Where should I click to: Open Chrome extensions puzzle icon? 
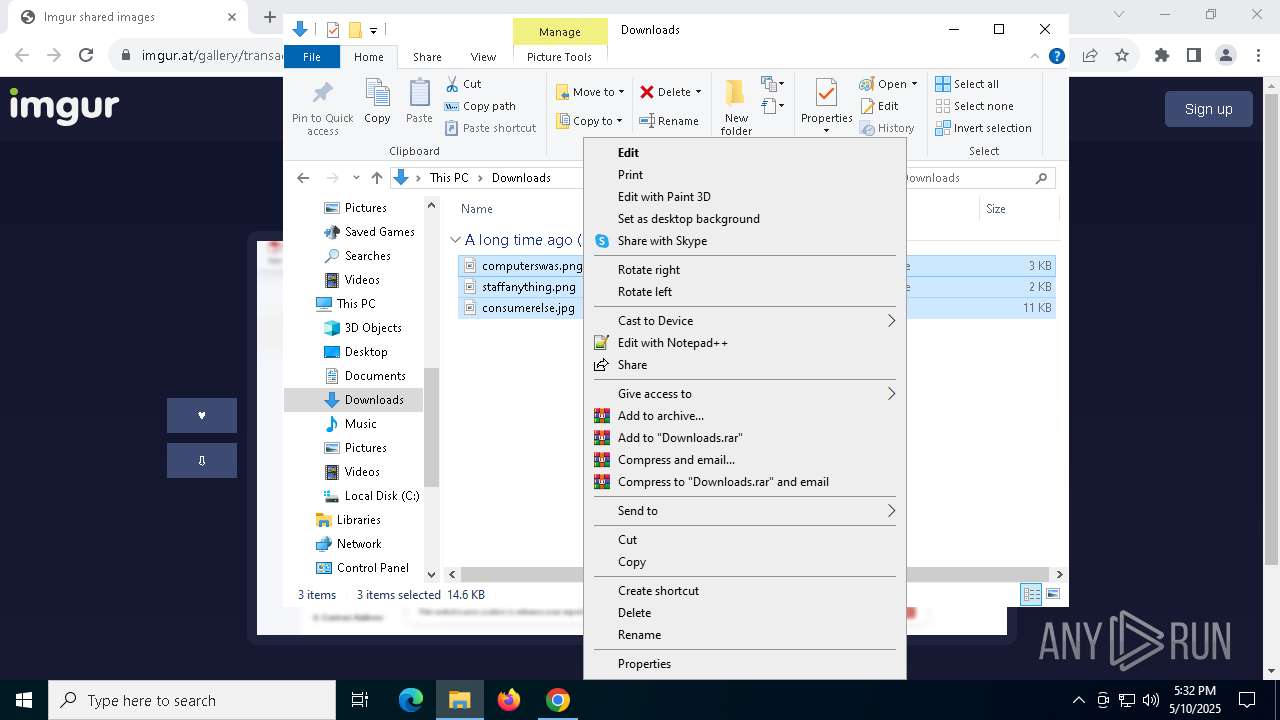1161,56
